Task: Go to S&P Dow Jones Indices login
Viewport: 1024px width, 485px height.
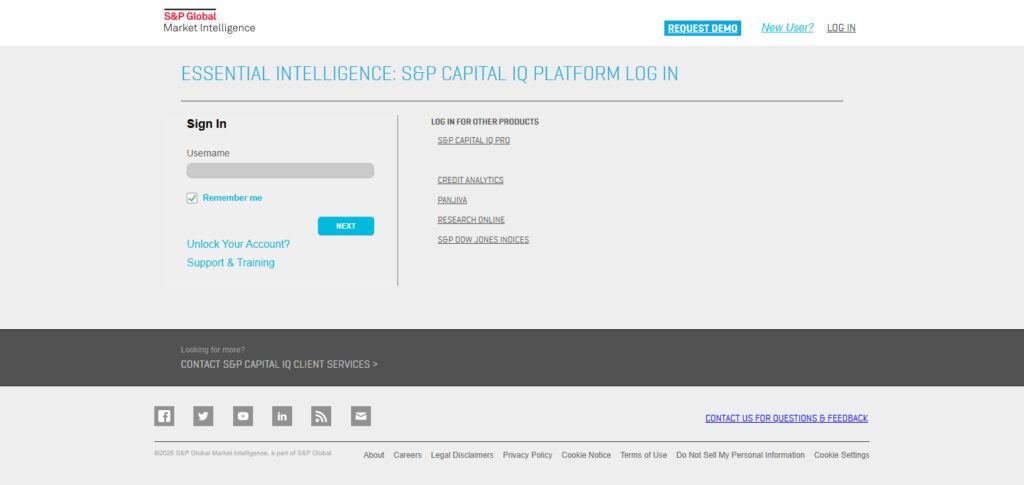Action: [x=483, y=240]
